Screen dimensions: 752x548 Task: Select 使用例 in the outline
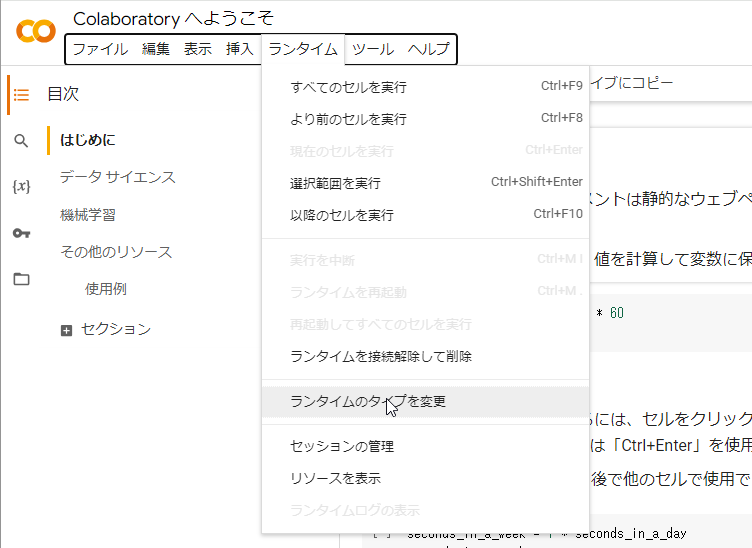pos(106,289)
